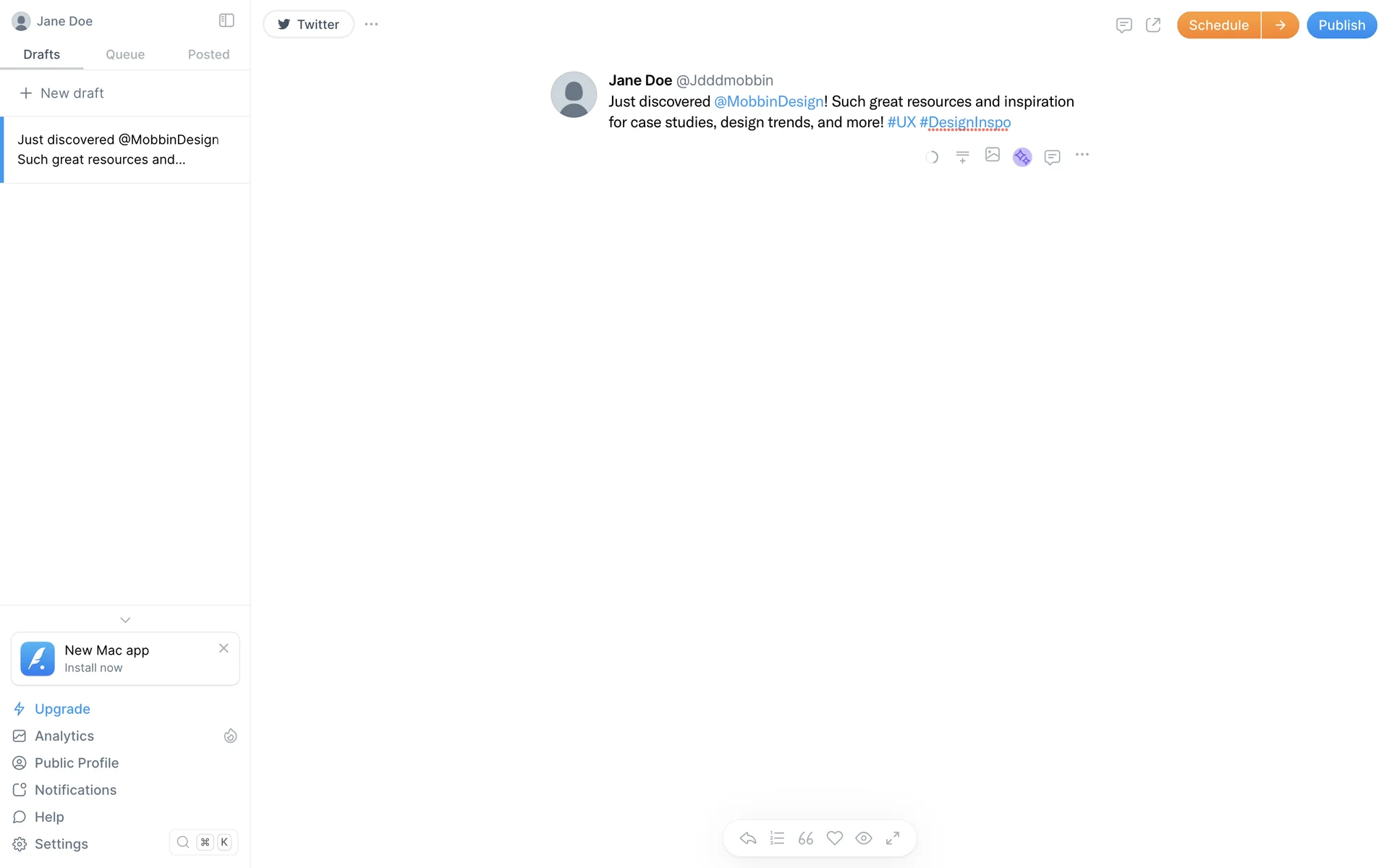
Task: Open the AI sparkle assistant icon
Action: point(1022,157)
